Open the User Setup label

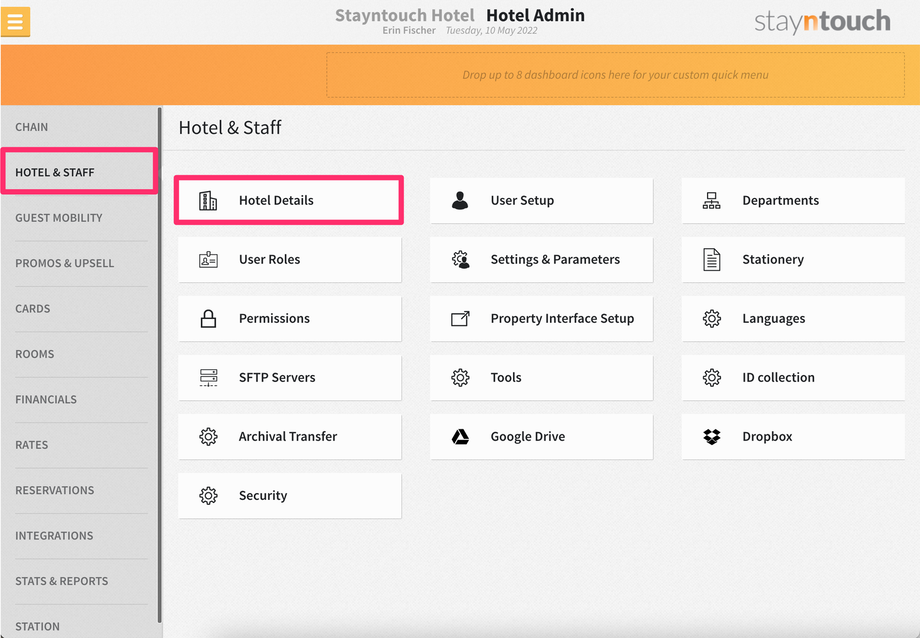pos(522,201)
